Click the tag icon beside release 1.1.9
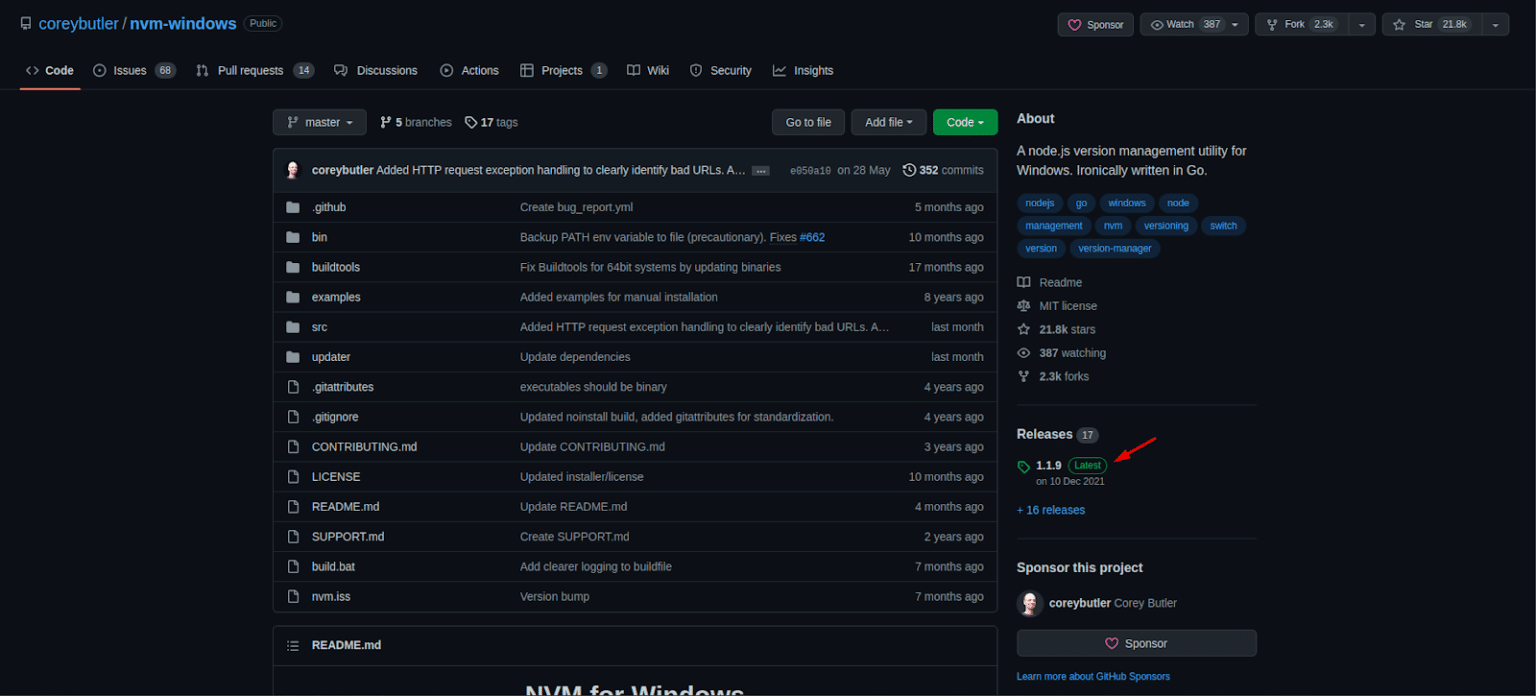The width and height of the screenshot is (1536, 696). [1023, 465]
